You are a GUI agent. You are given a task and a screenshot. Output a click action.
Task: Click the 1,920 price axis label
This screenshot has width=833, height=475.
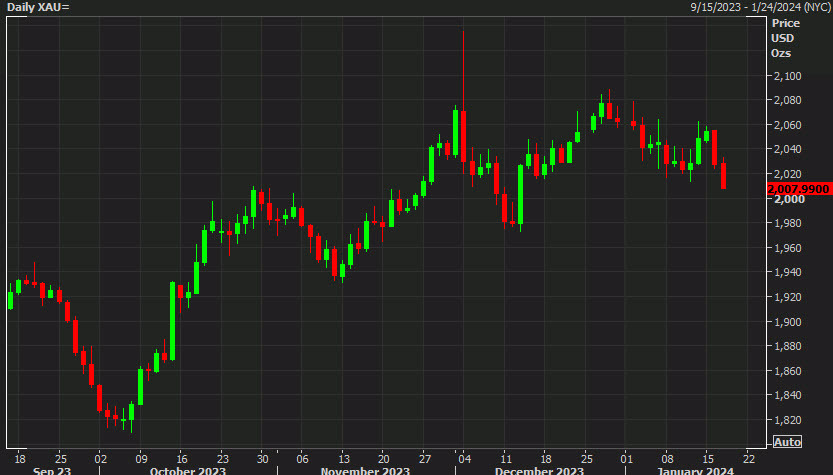[787, 296]
